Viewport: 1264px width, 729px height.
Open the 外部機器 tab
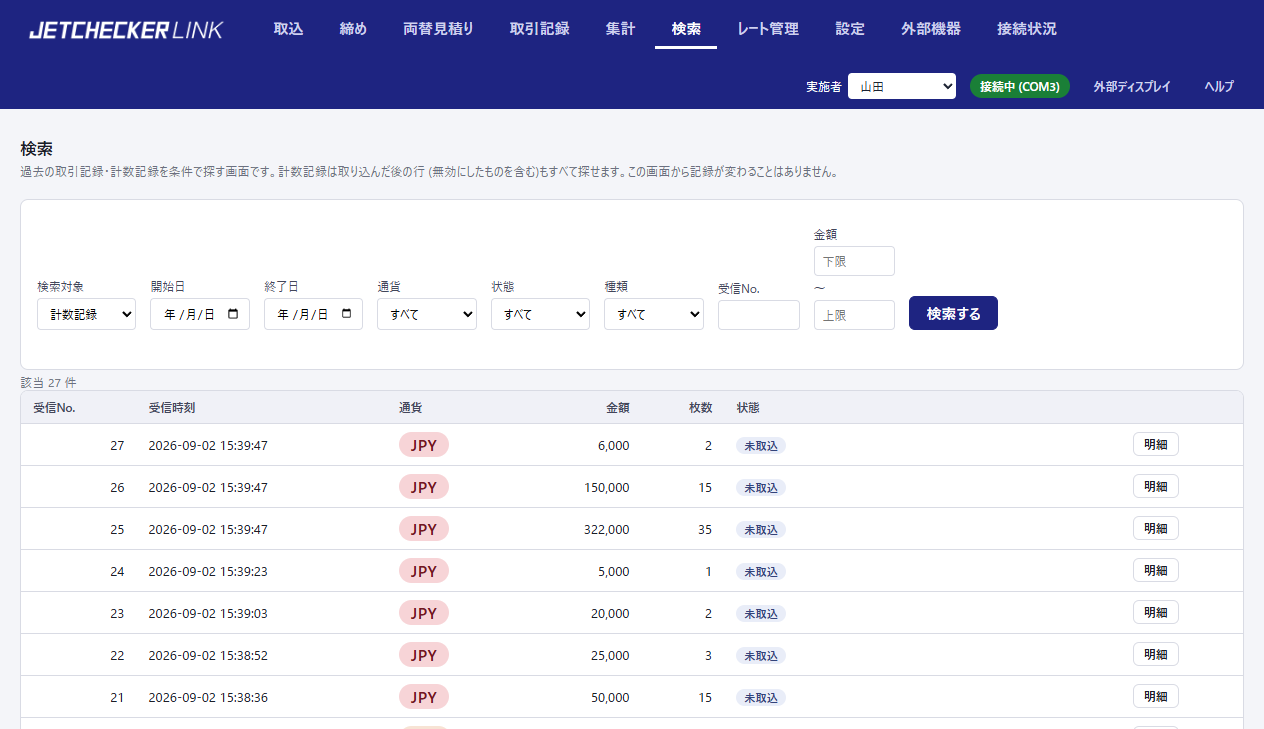point(931,29)
